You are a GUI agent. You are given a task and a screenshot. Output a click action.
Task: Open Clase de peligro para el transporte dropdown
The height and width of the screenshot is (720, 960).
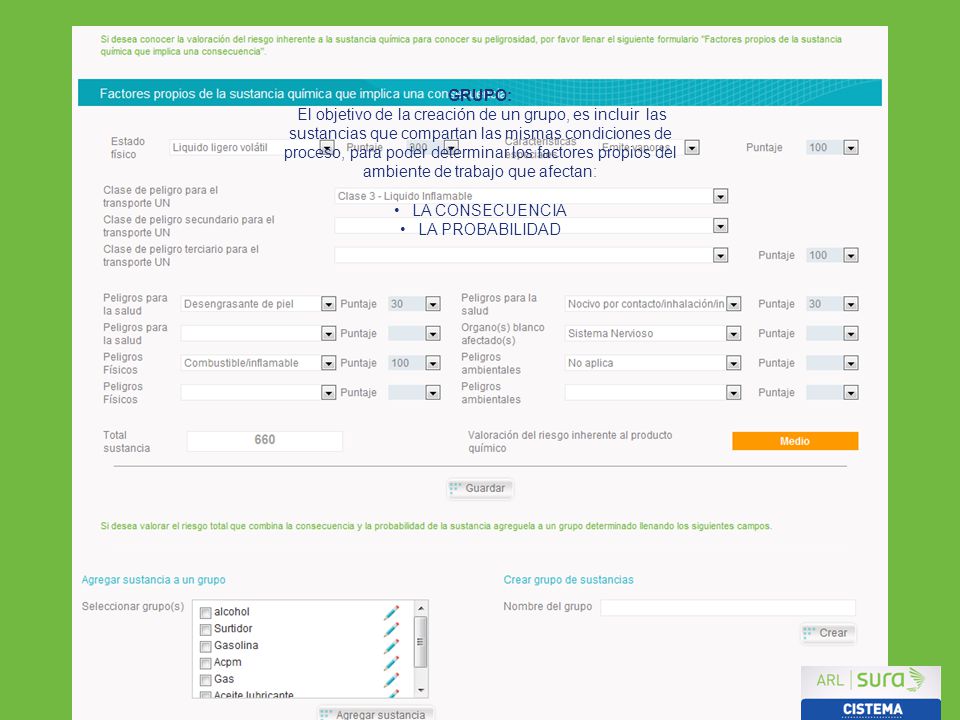click(x=720, y=196)
